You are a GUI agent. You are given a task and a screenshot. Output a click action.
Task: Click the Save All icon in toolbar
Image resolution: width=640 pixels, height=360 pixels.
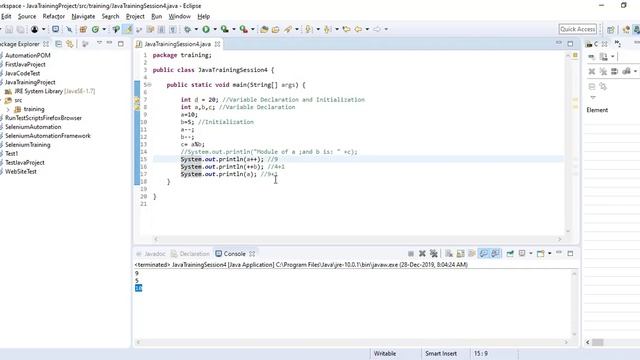tap(20, 29)
